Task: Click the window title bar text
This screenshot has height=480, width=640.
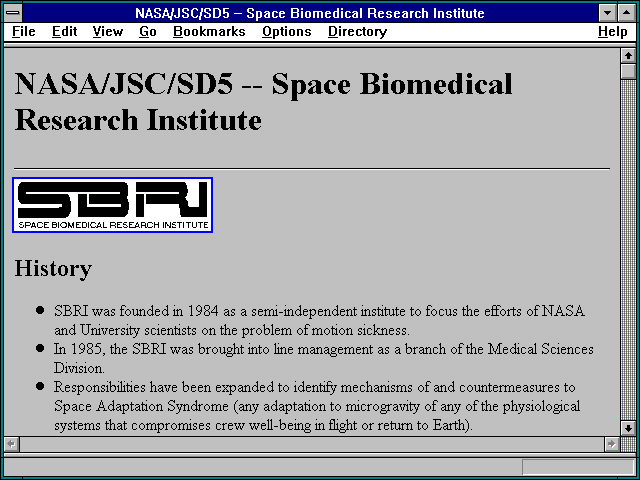Action: point(310,13)
